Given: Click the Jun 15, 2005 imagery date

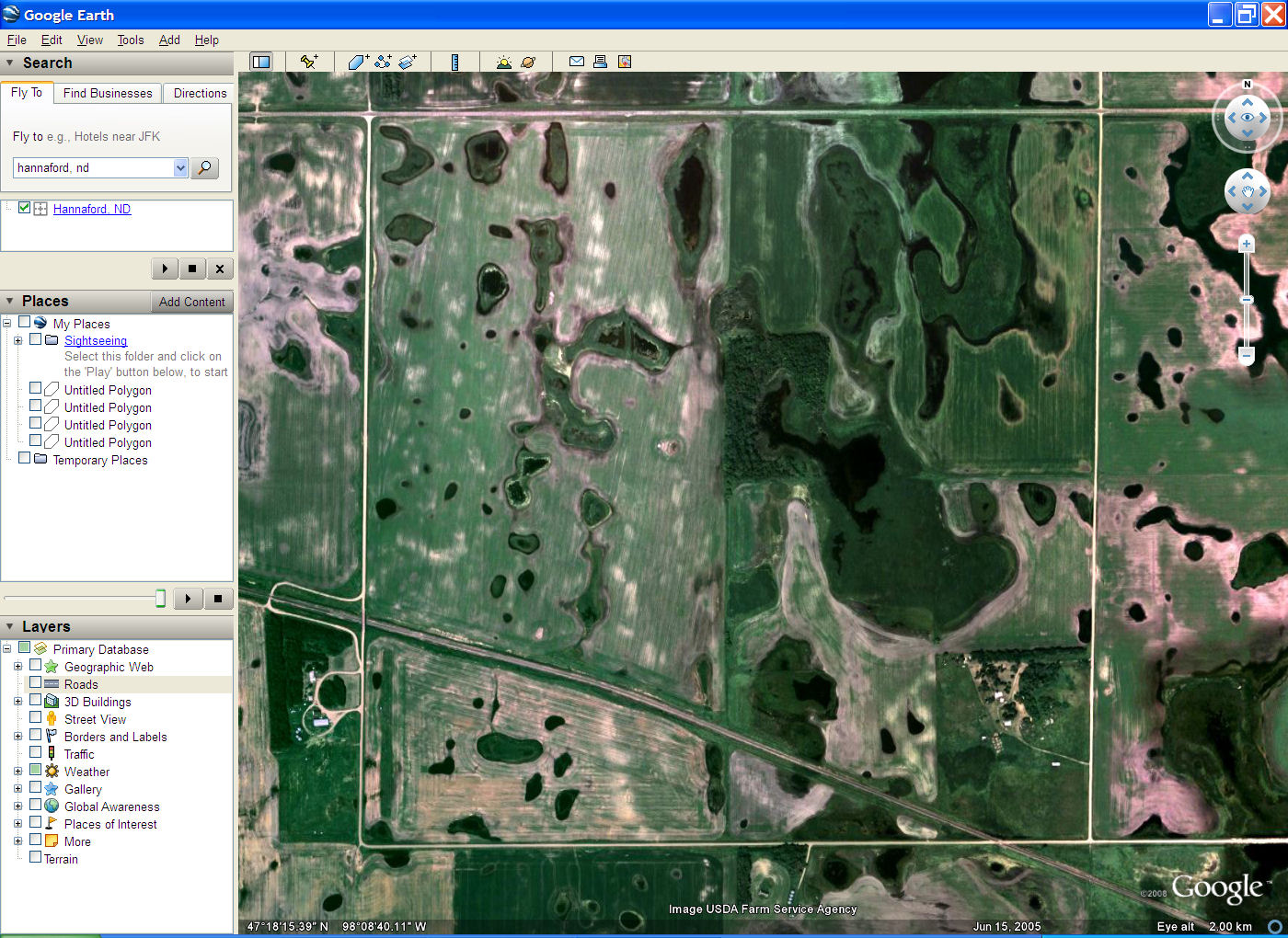Looking at the screenshot, I should pyautogui.click(x=1007, y=926).
